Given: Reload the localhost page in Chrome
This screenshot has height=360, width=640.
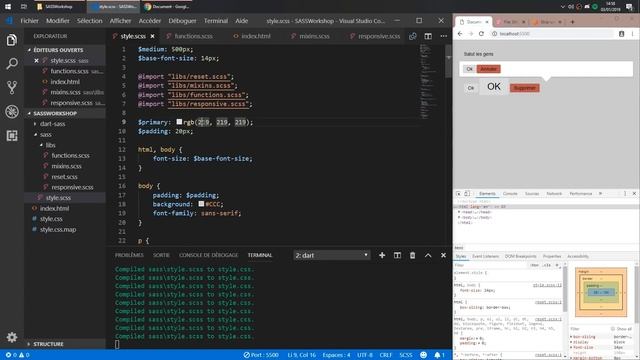Looking at the screenshot, I should 481,34.
